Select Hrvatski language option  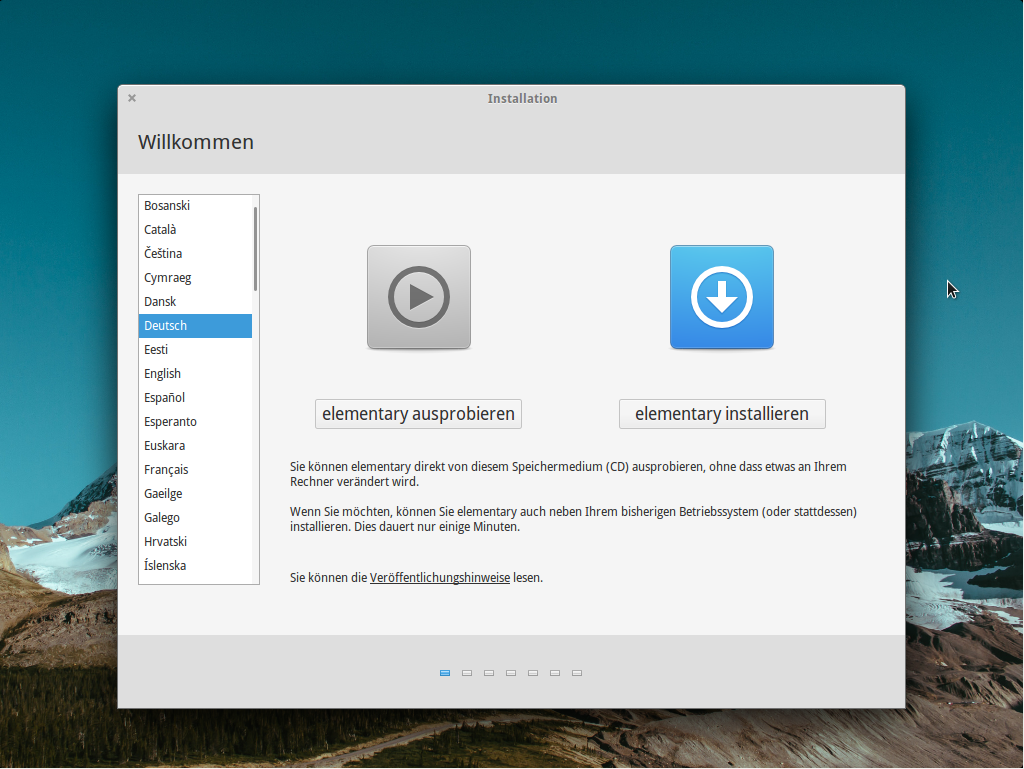165,542
